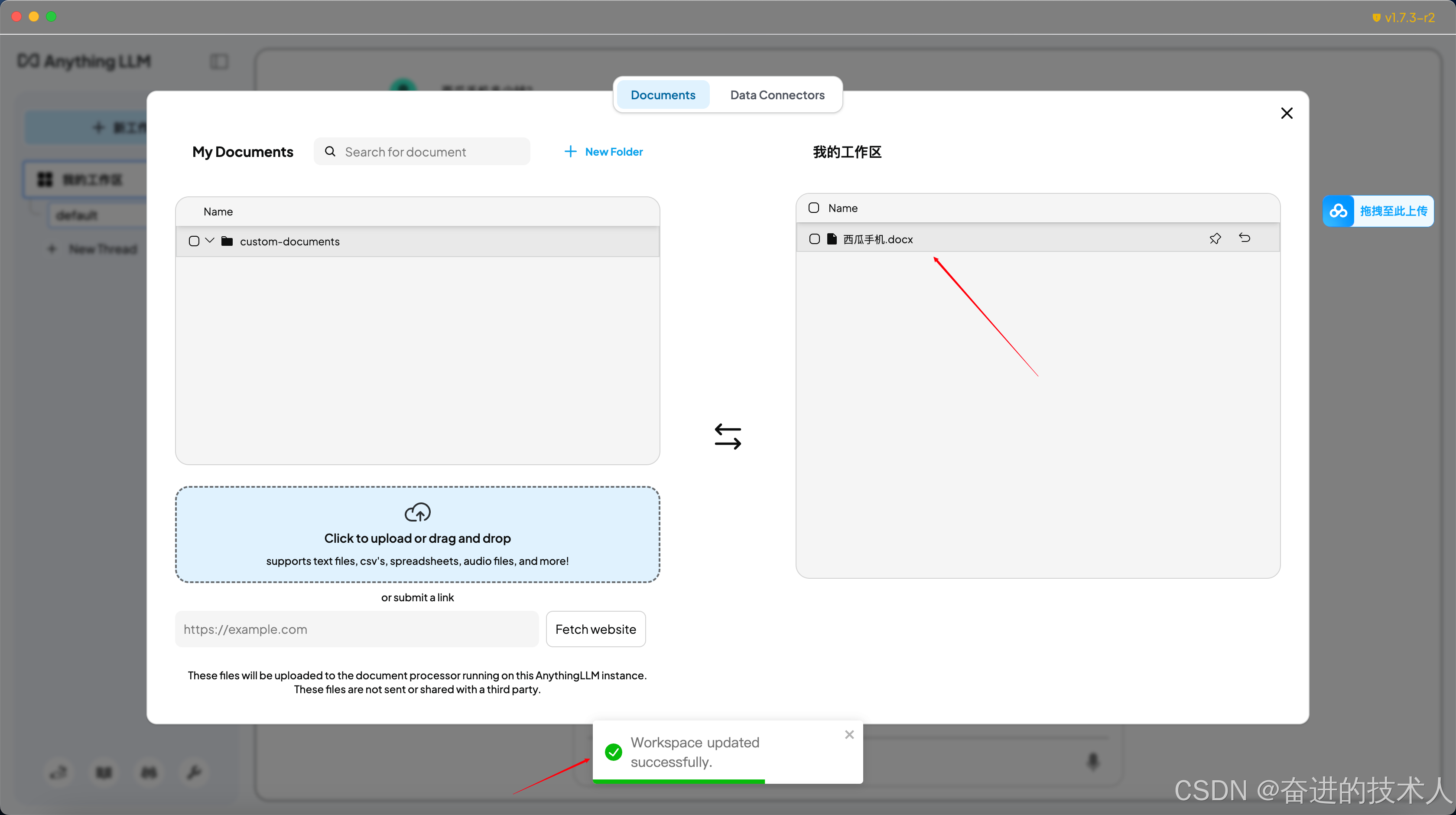Tick the custom-documents folder checkbox
The image size is (1456, 815).
[194, 241]
